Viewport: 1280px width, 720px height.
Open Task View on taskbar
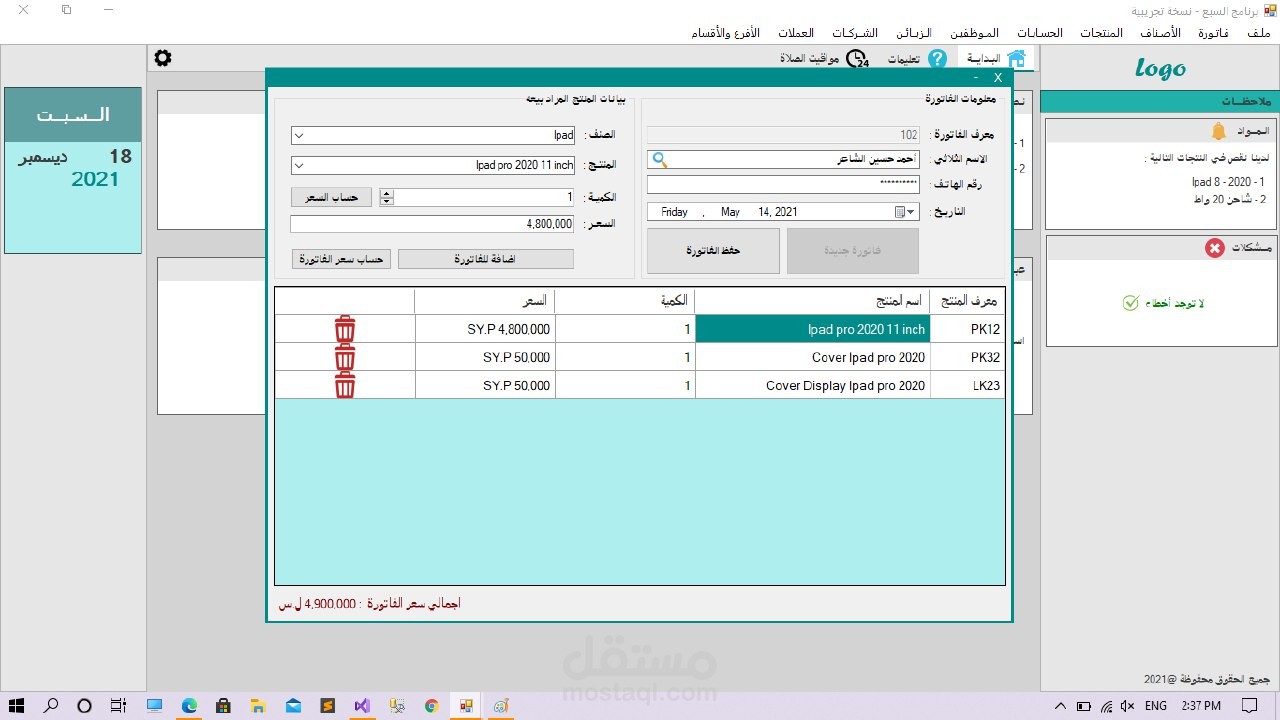pos(118,706)
